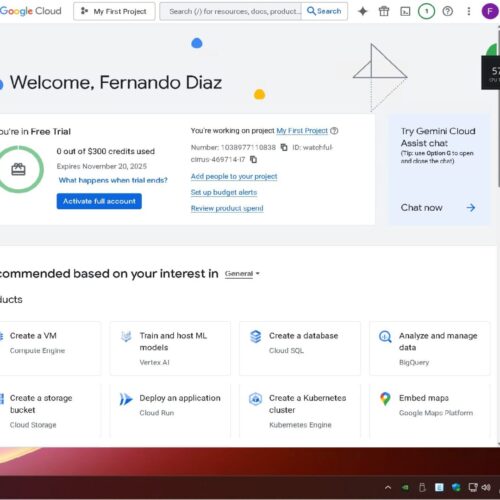
Task: Click Activate full account button
Action: point(99,201)
